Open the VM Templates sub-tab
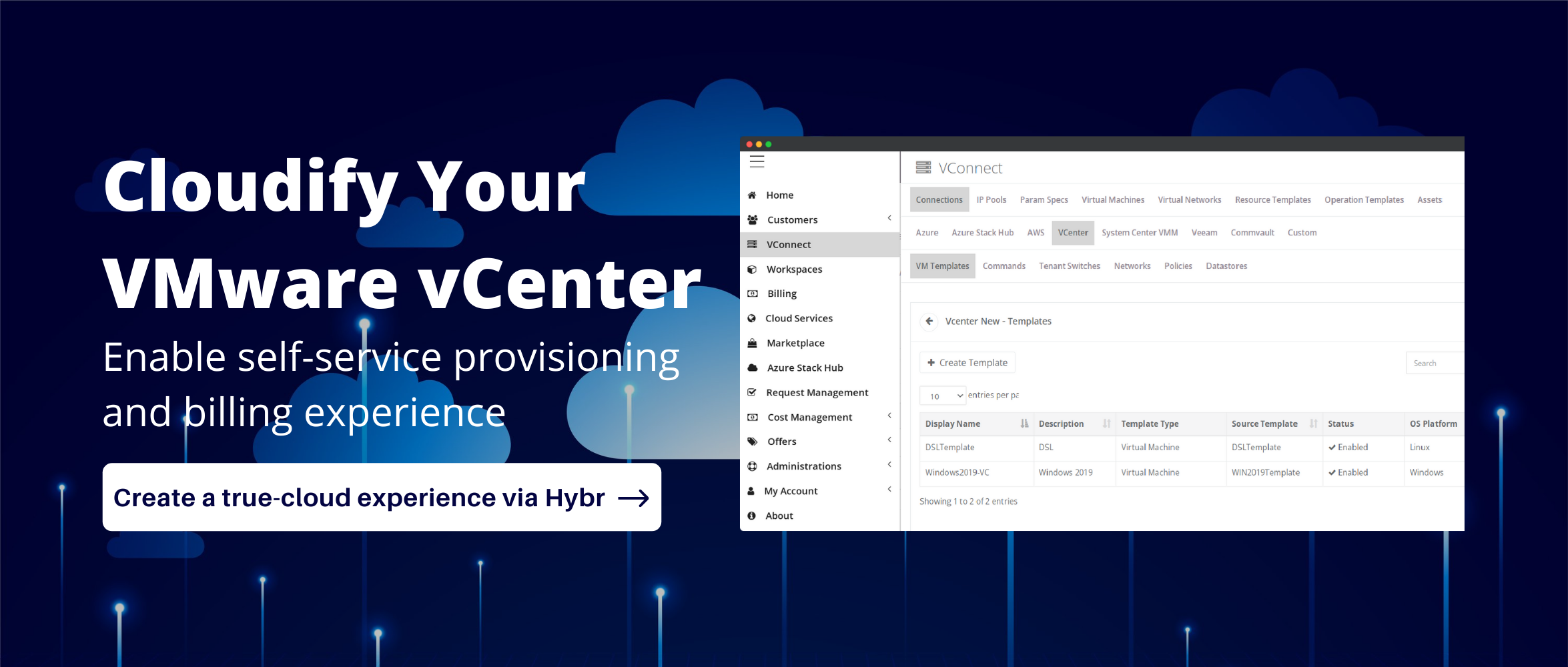This screenshot has height=667, width=1568. point(942,266)
